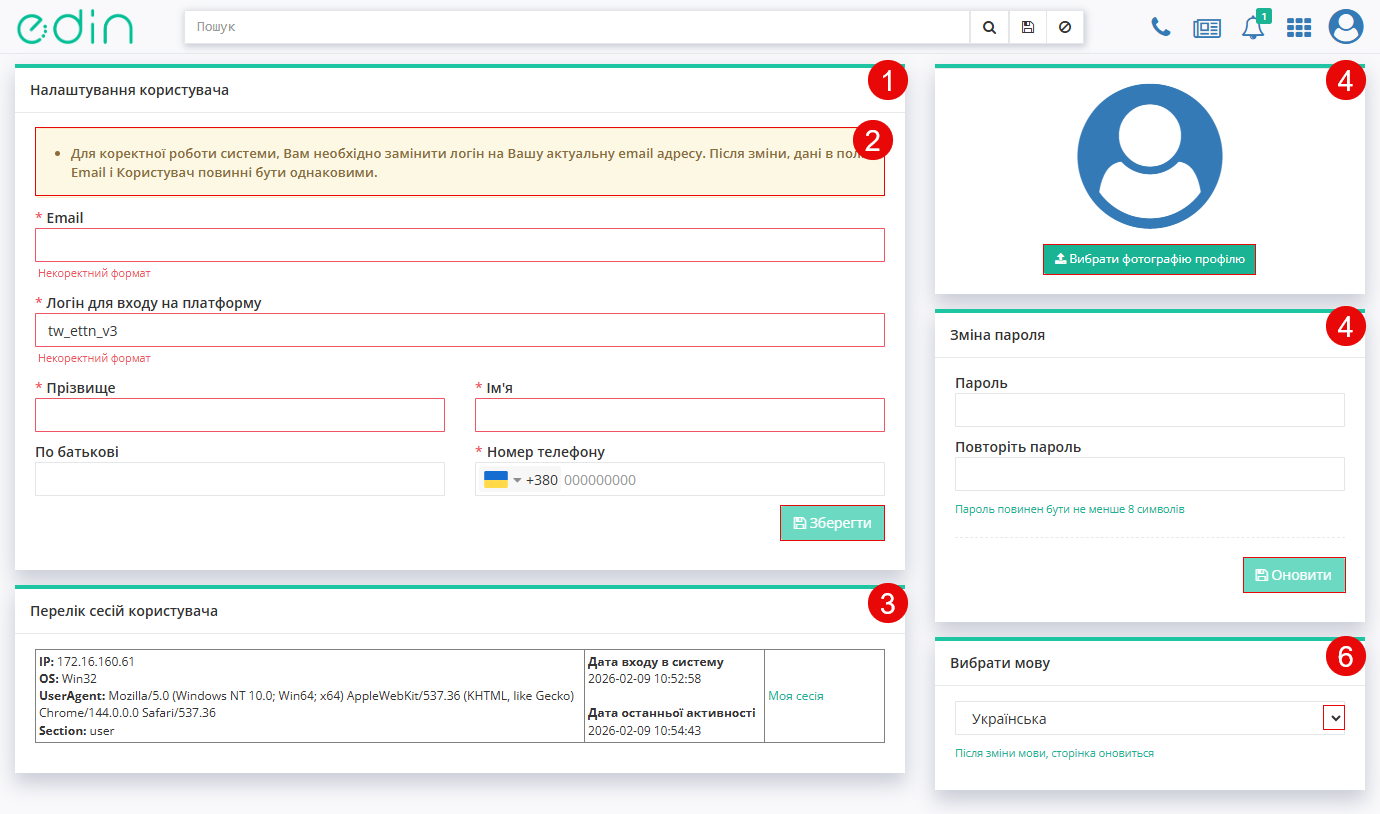Open the phone contact icon
1380x814 pixels.
pos(1161,27)
